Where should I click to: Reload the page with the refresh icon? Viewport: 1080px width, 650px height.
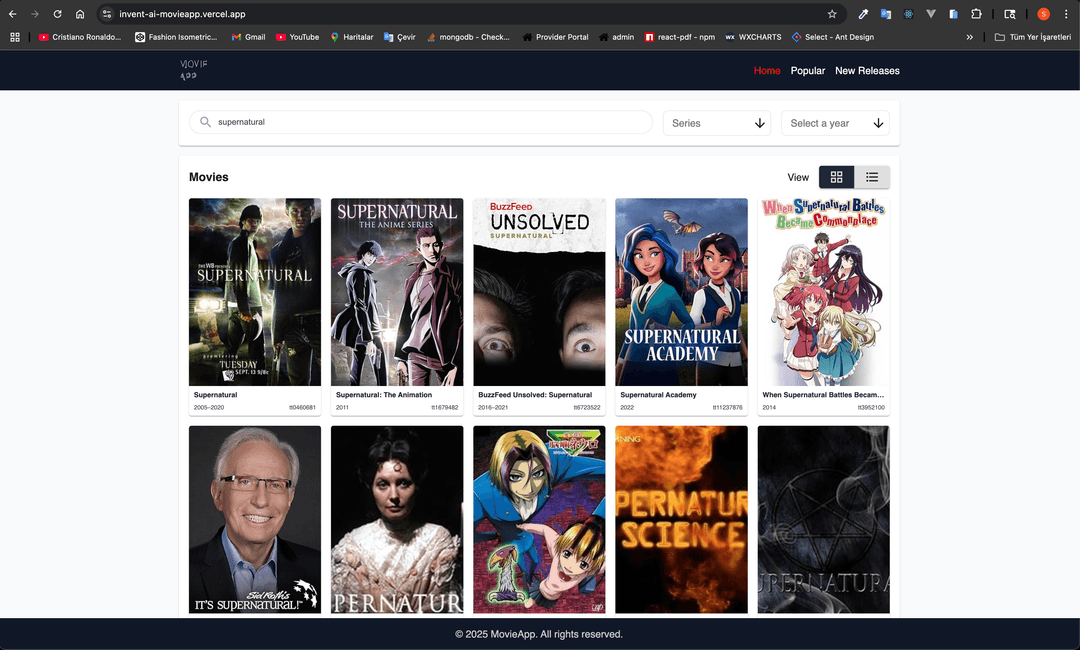(57, 14)
